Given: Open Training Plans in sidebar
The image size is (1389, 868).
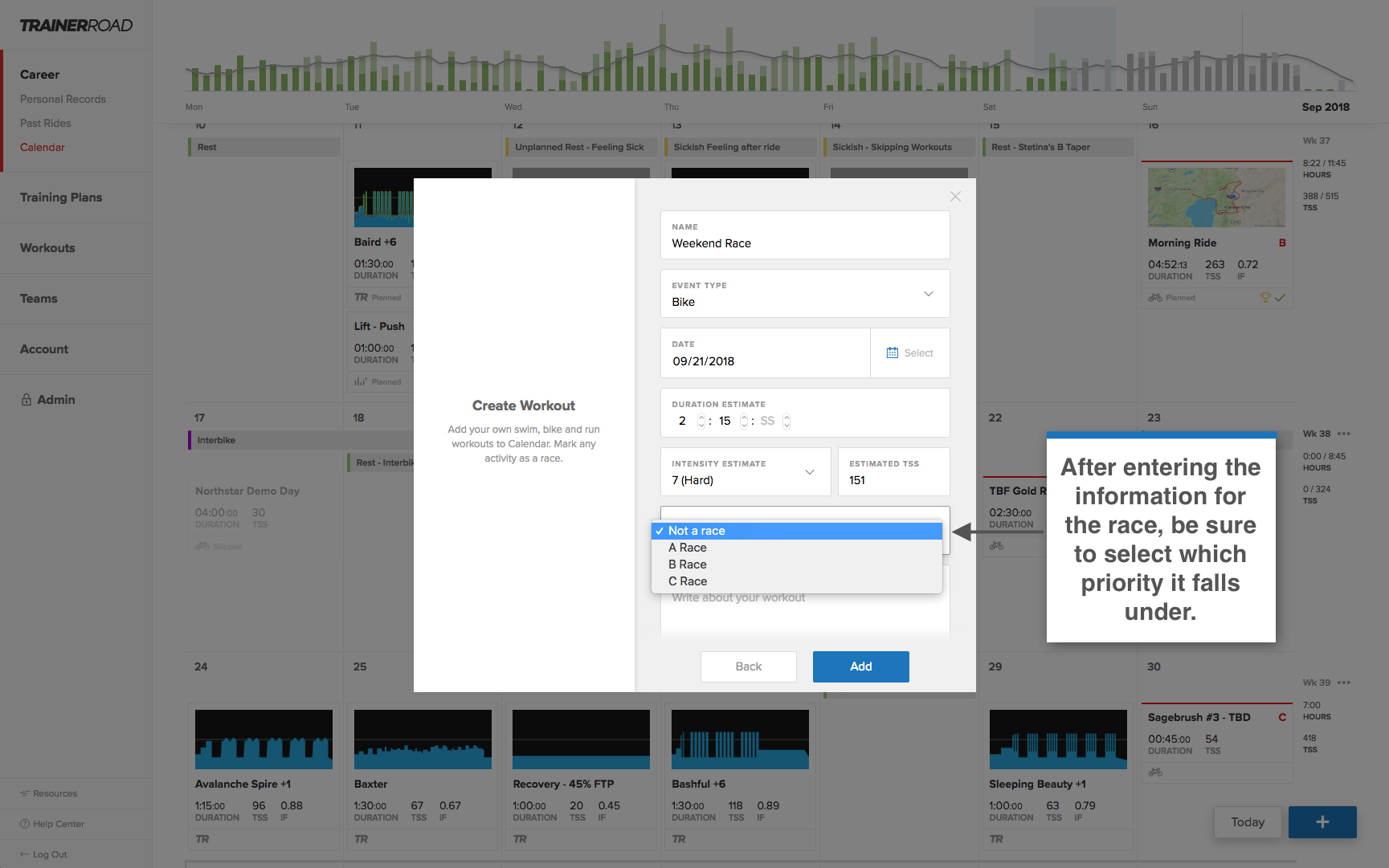Looking at the screenshot, I should (61, 198).
